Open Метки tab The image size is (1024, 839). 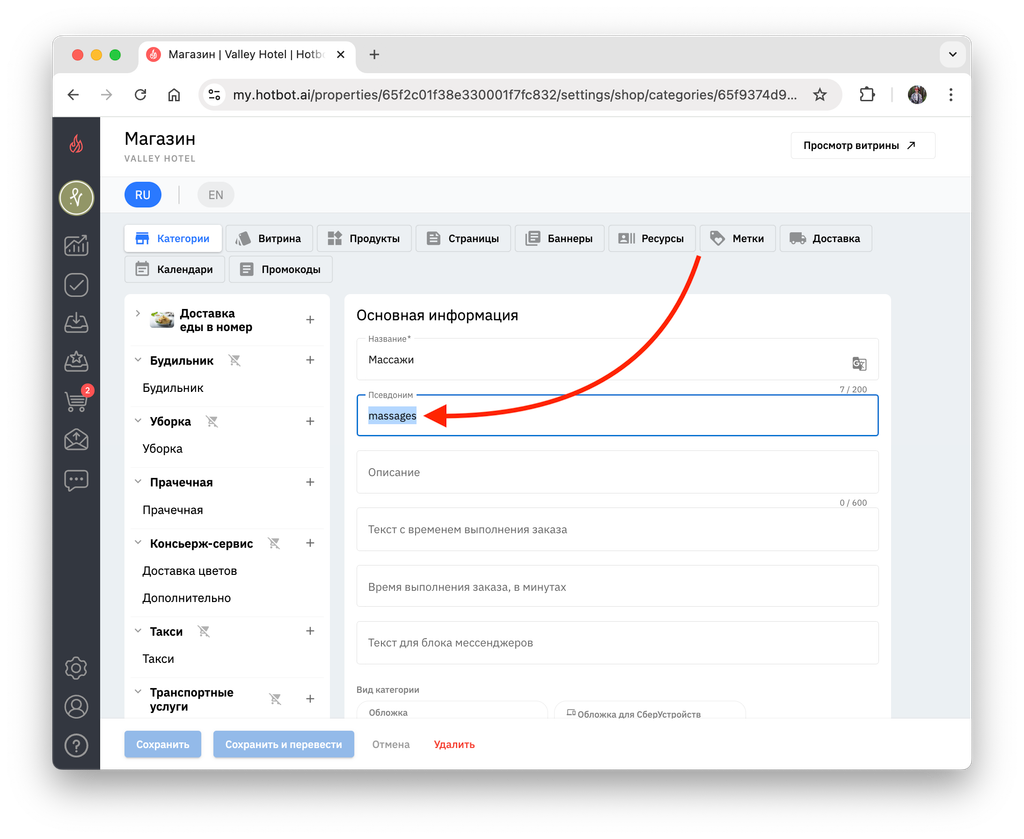738,238
